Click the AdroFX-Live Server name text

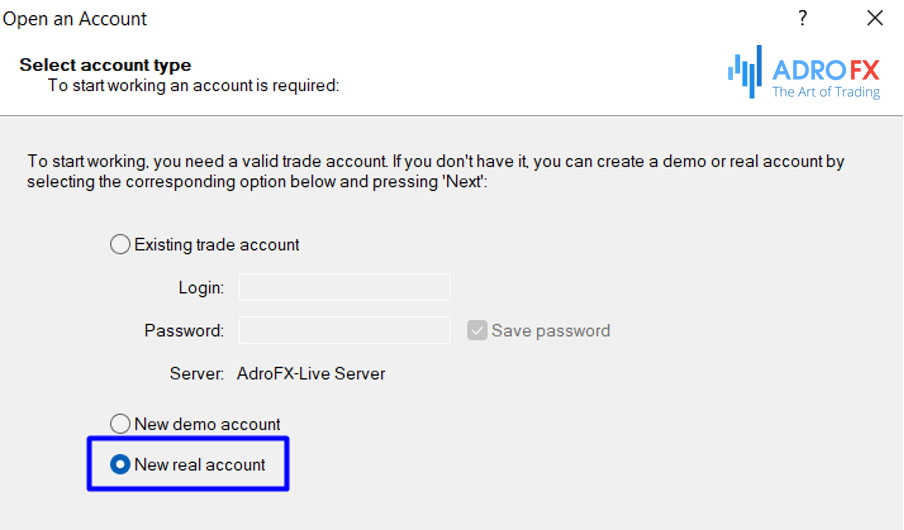[x=311, y=374]
